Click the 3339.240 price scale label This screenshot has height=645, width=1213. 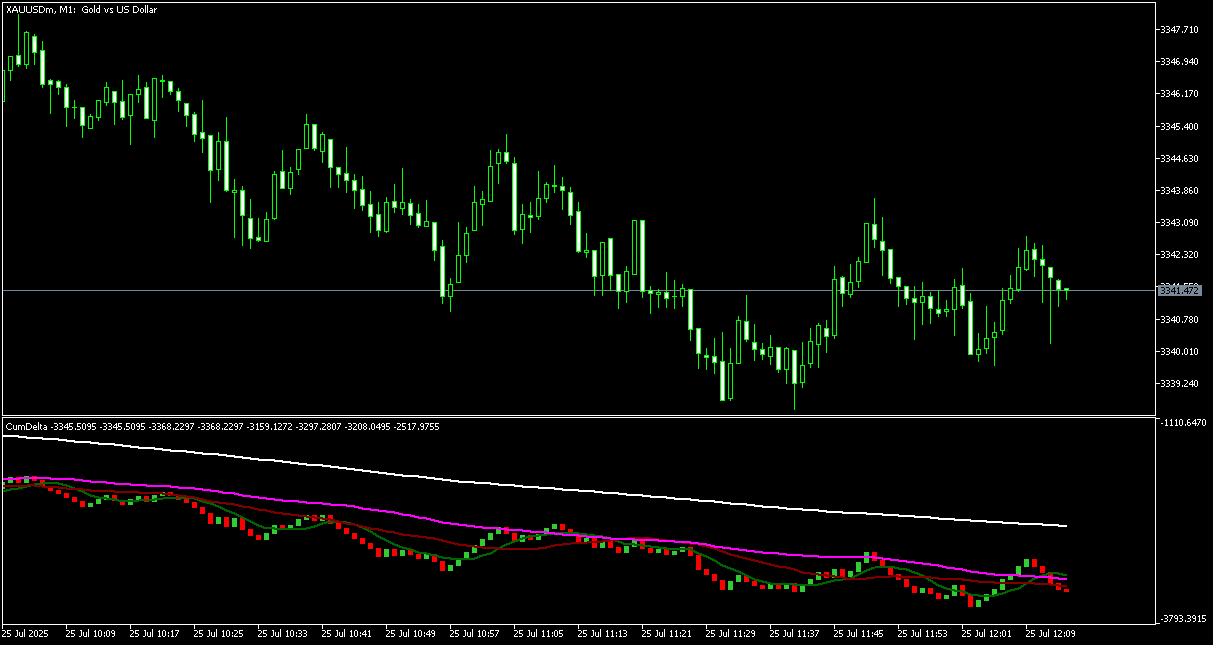(1179, 384)
